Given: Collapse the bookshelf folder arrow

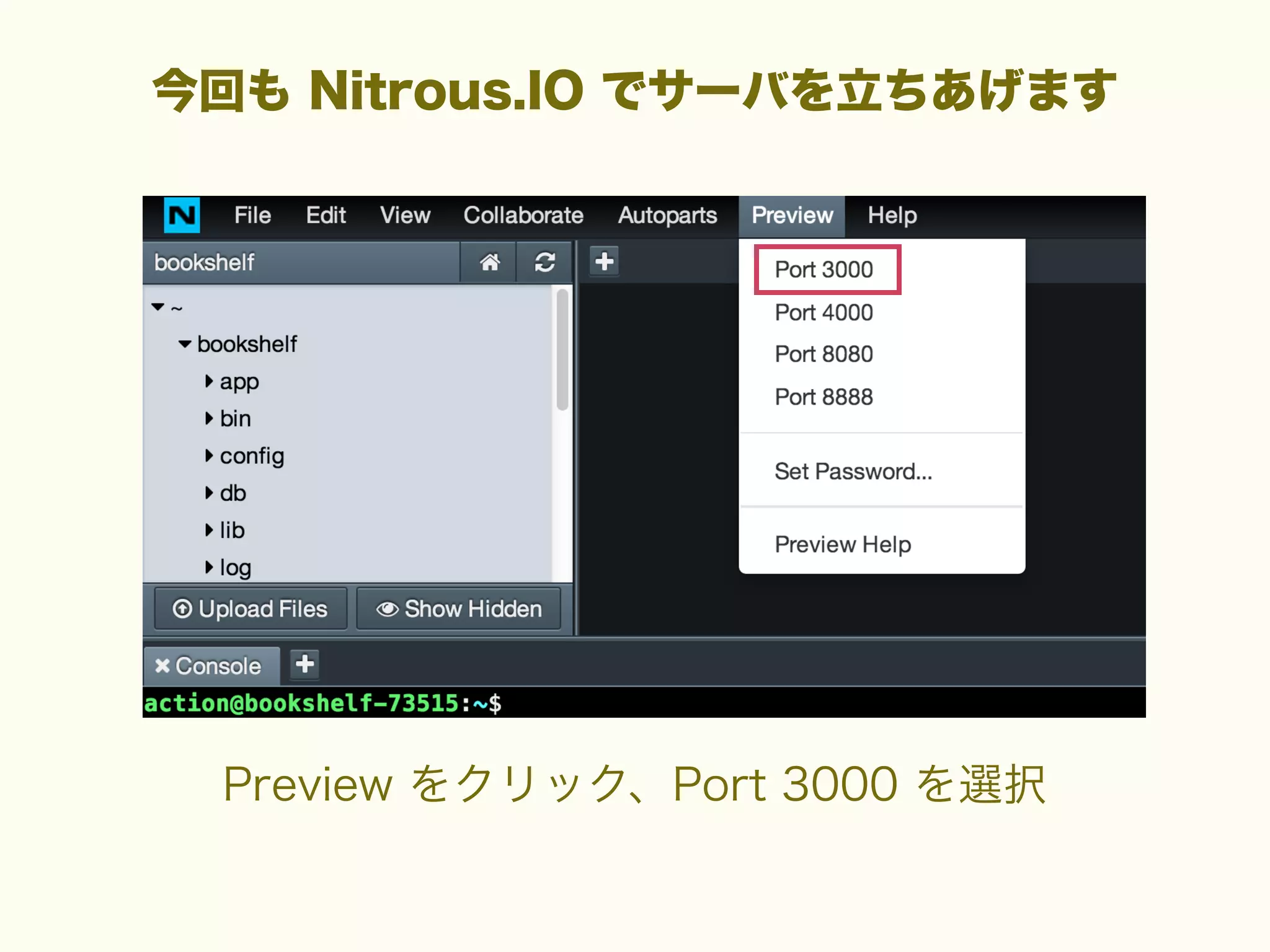Looking at the screenshot, I should point(185,344).
